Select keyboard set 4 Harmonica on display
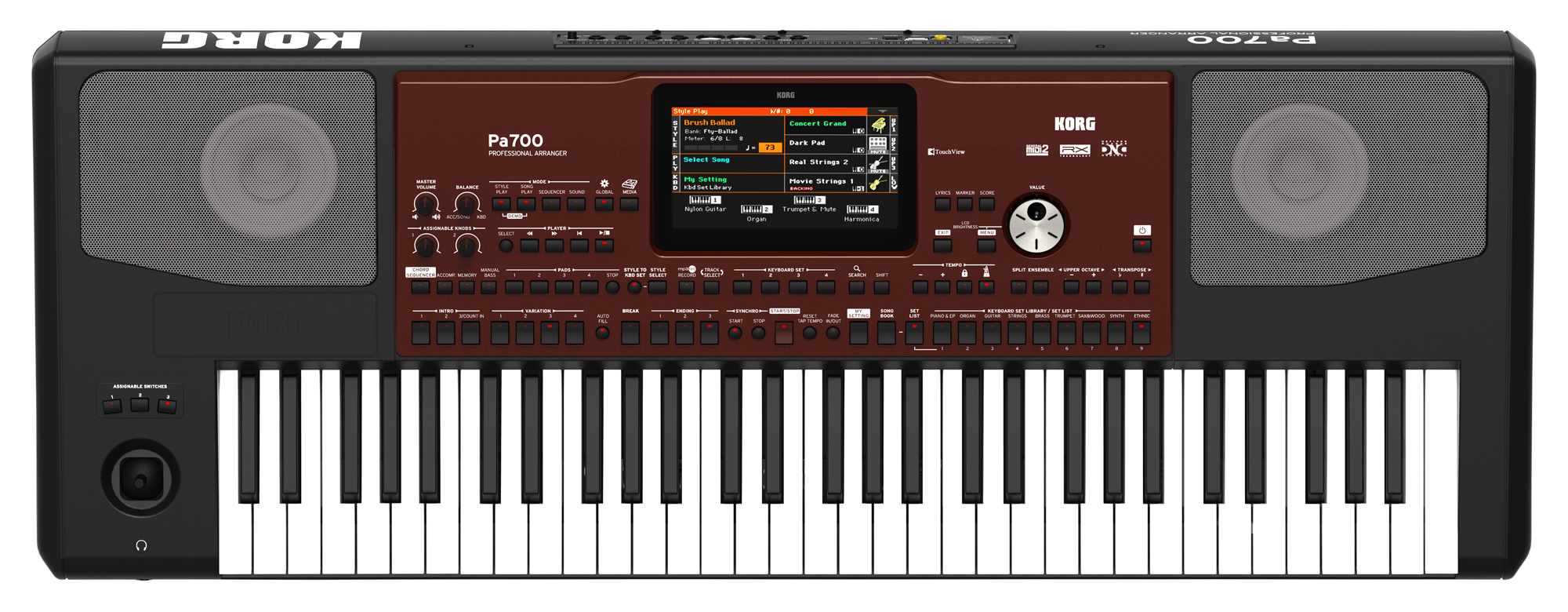The image size is (1568, 612). (x=862, y=214)
